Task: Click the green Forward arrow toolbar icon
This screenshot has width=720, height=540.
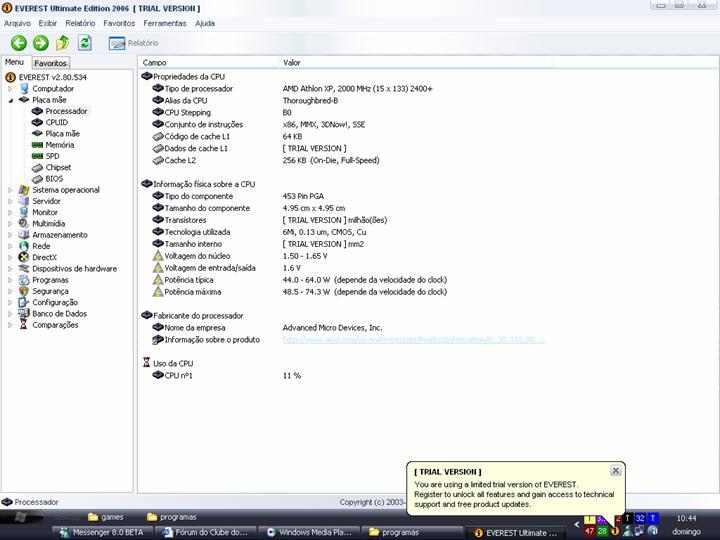Action: pos(40,43)
